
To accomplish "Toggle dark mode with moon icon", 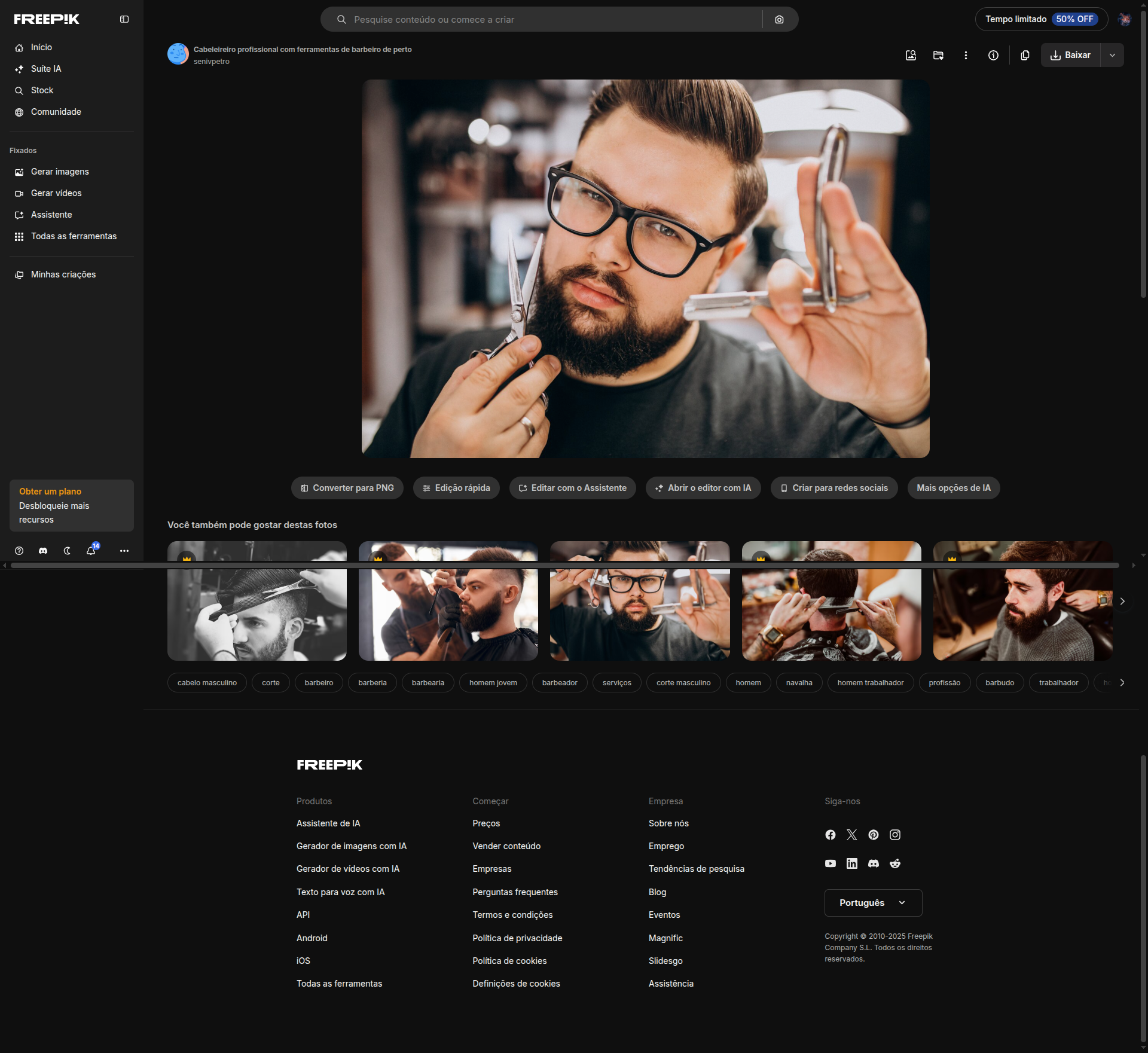I will pyautogui.click(x=67, y=551).
